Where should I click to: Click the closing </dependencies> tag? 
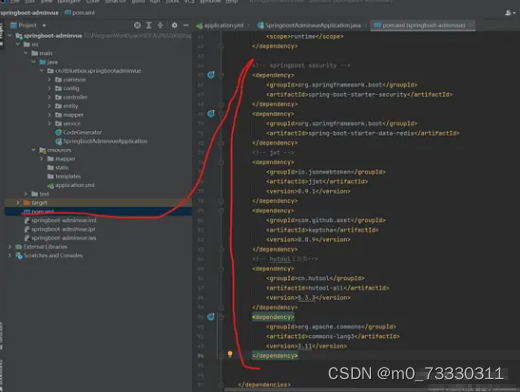(x=264, y=385)
